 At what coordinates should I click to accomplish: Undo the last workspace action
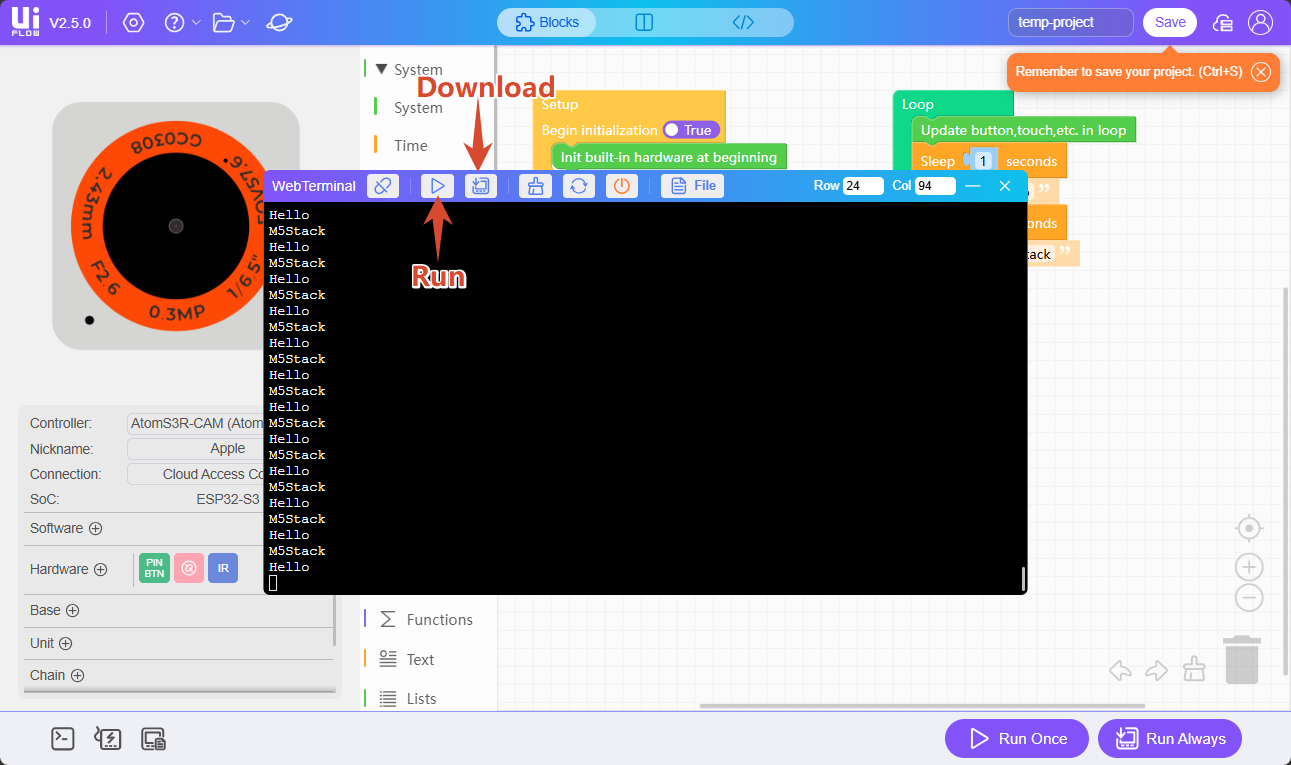point(1120,670)
